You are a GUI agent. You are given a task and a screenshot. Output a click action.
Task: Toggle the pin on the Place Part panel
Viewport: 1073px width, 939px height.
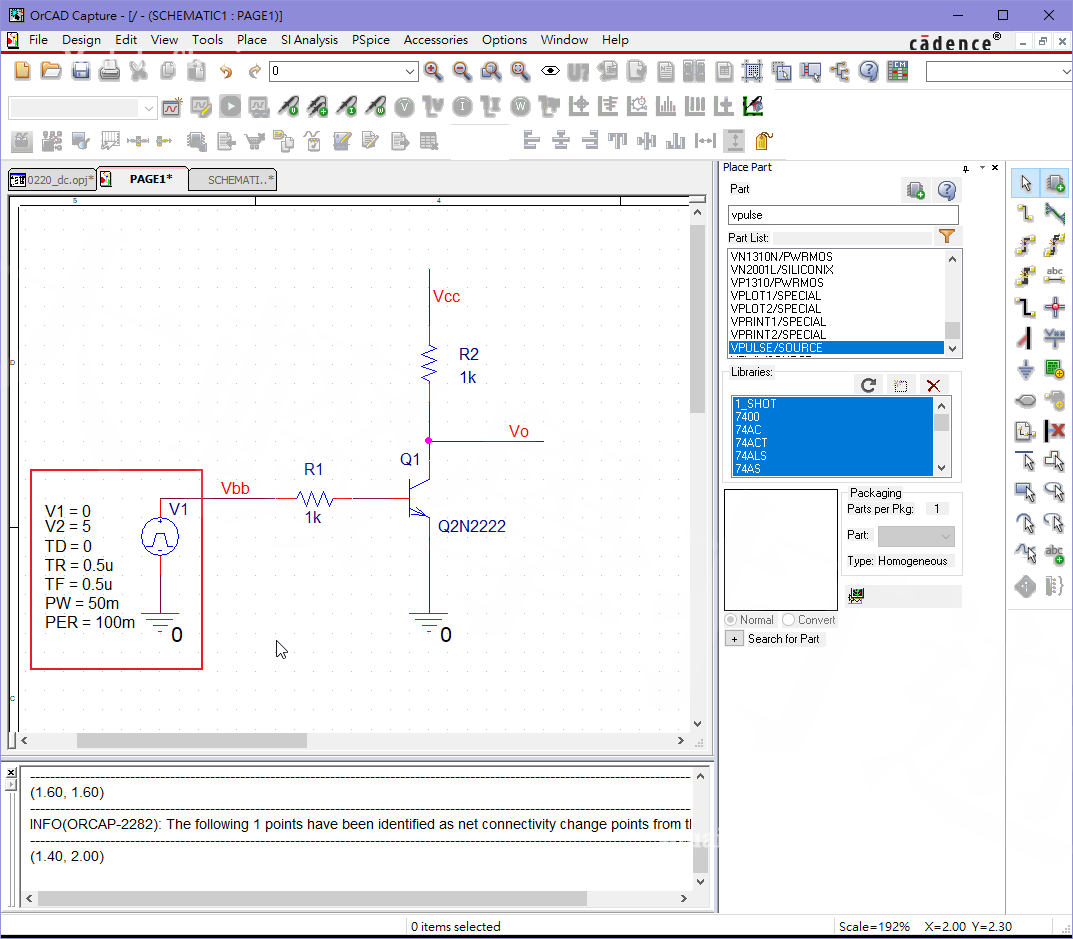(966, 168)
